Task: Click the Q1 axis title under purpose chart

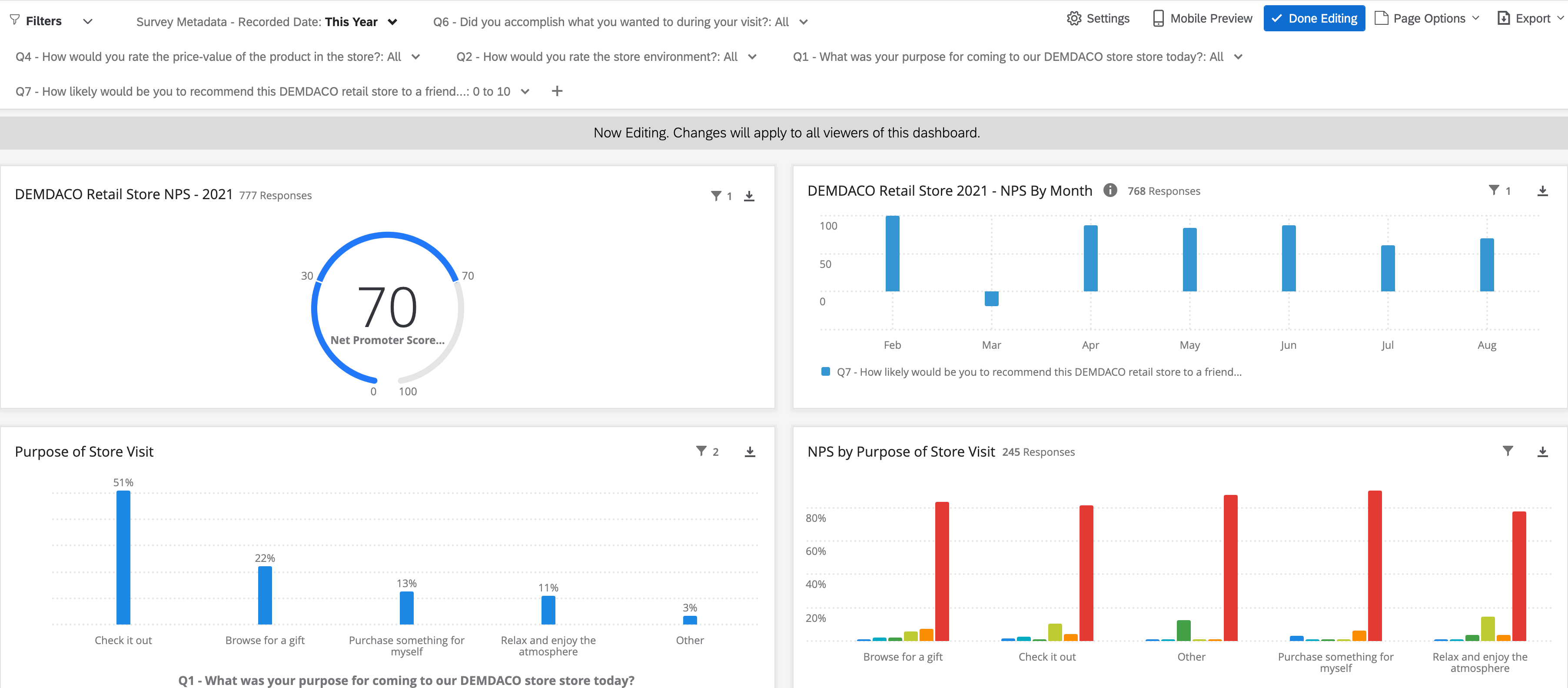Action: point(406,680)
